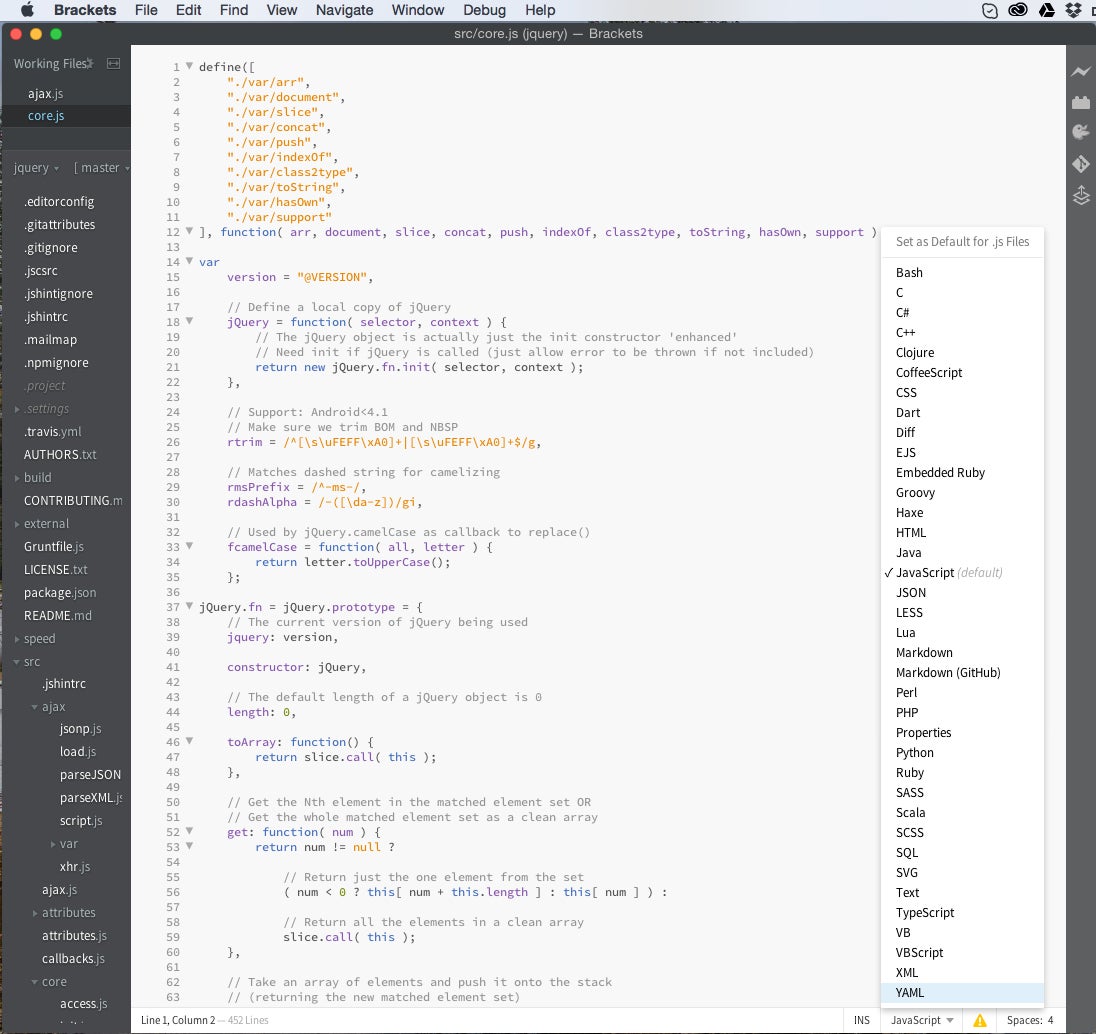The width and height of the screenshot is (1096, 1034).
Task: Toggle INS insert mode in status bar
Action: point(861,1020)
